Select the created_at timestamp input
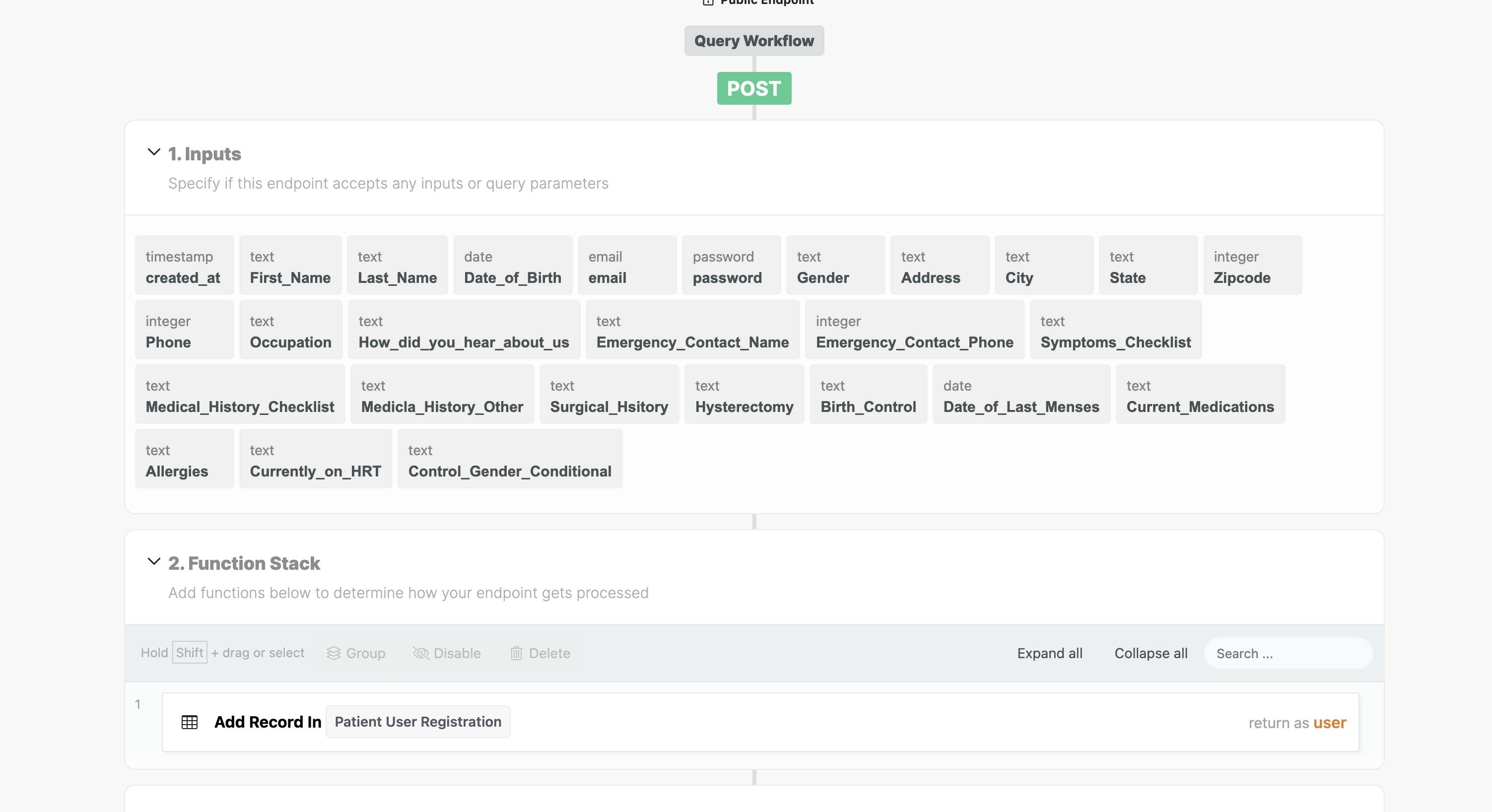Viewport: 1492px width, 812px height. pos(184,266)
